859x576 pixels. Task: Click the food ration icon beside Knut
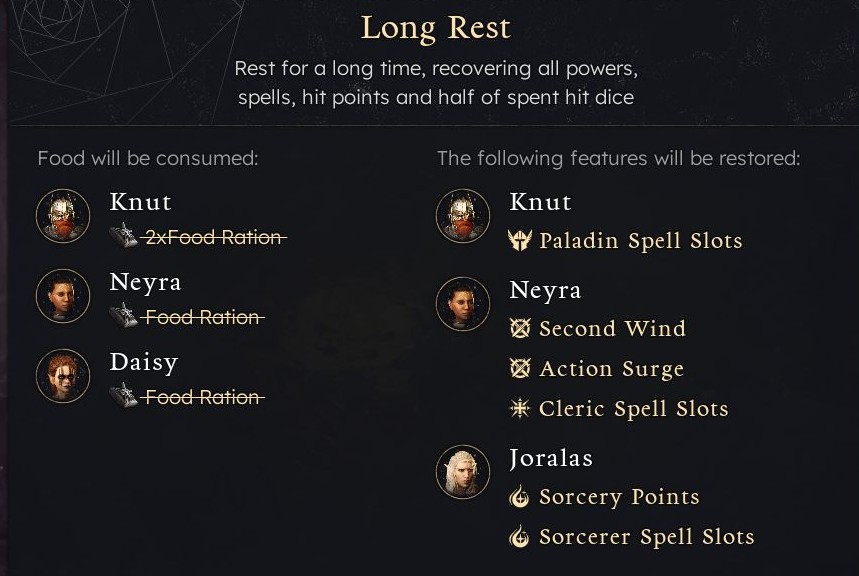[123, 237]
